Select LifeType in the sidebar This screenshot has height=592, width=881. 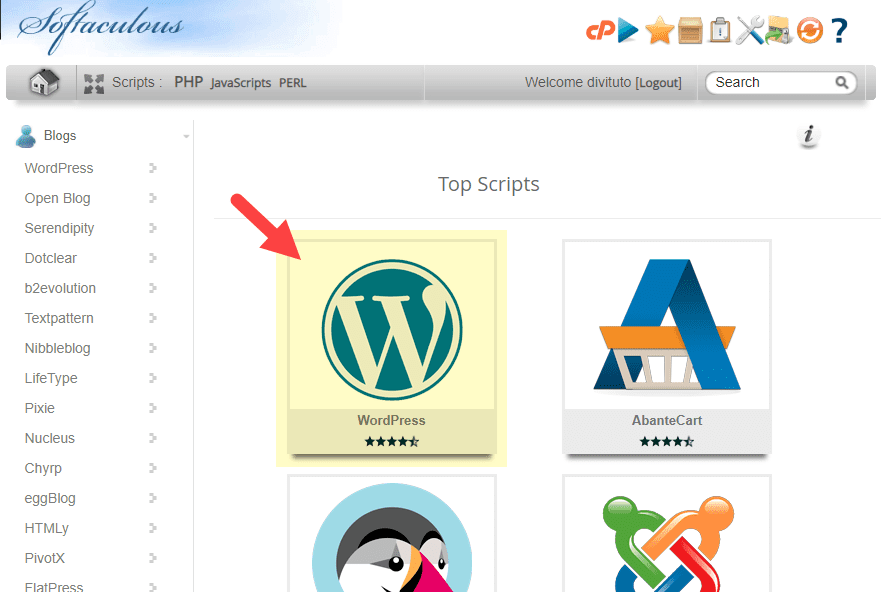(51, 378)
